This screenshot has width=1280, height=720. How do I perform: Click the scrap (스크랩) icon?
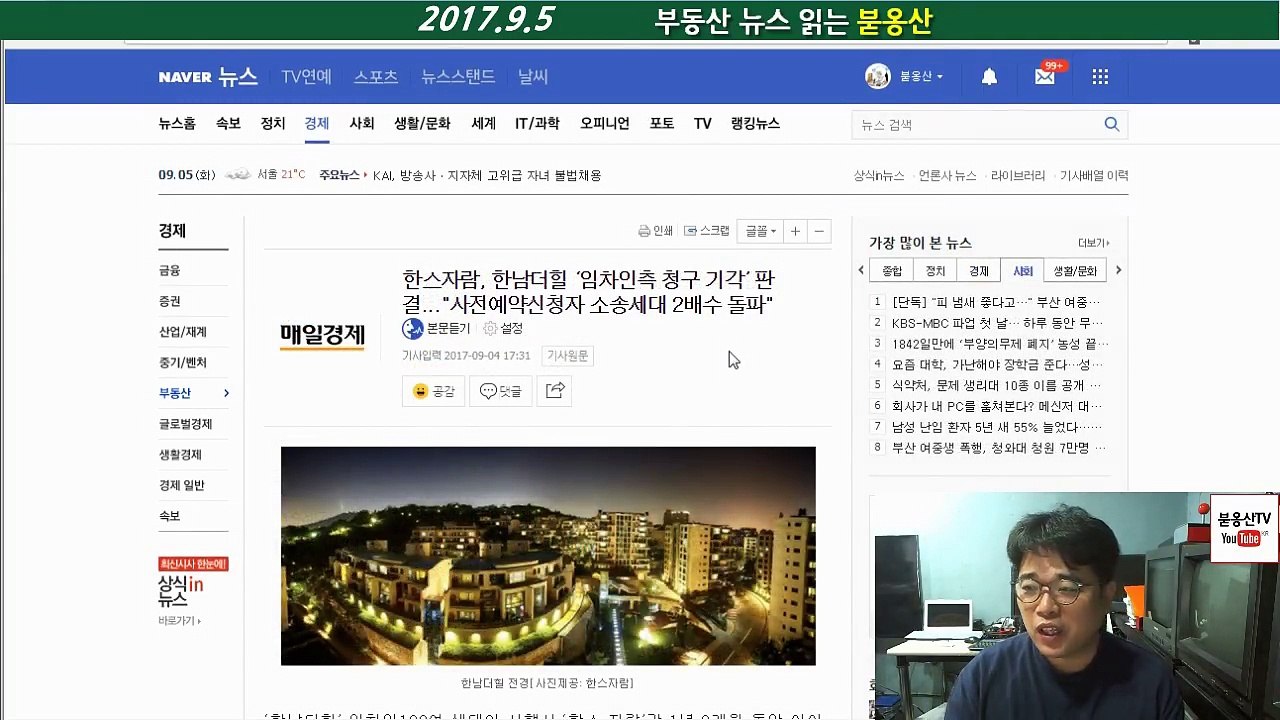(691, 231)
